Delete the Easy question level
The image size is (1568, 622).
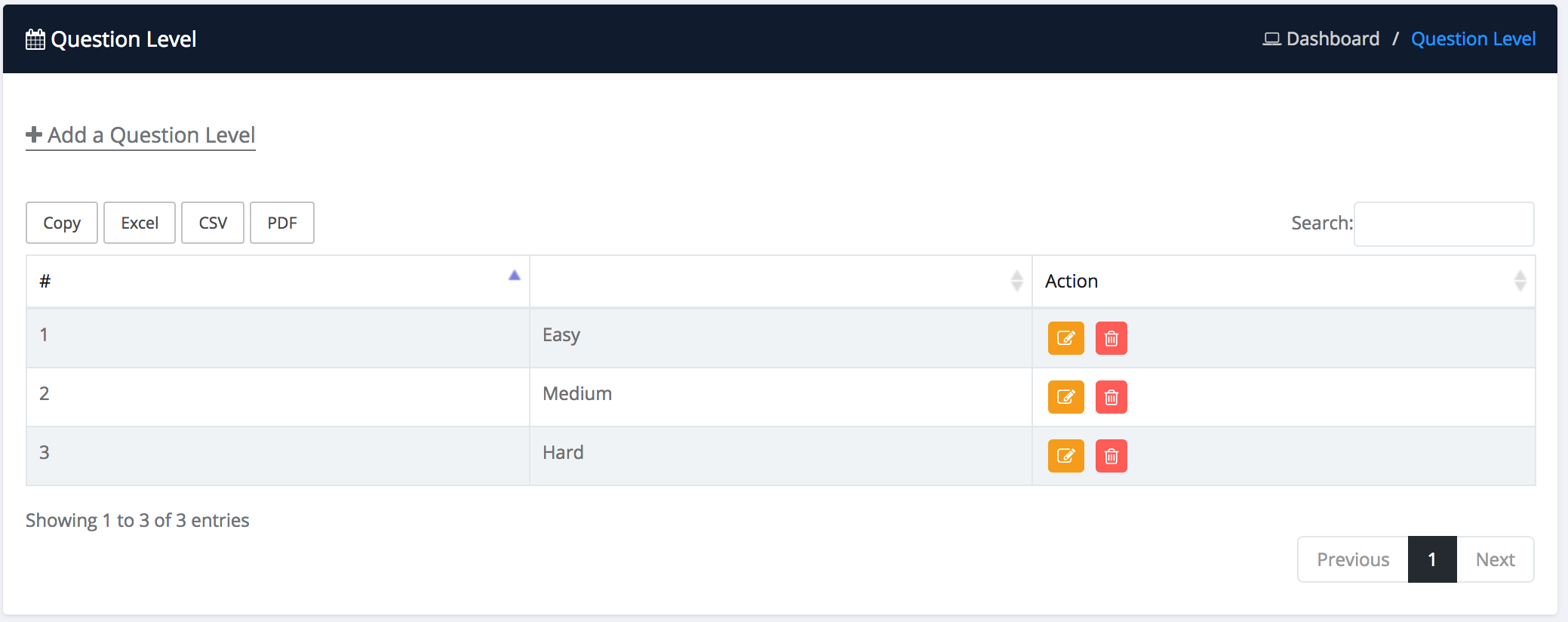[x=1111, y=338]
